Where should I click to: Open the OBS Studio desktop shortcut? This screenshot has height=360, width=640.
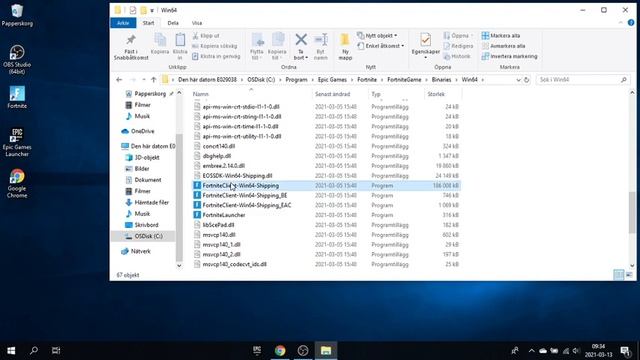tap(17, 60)
